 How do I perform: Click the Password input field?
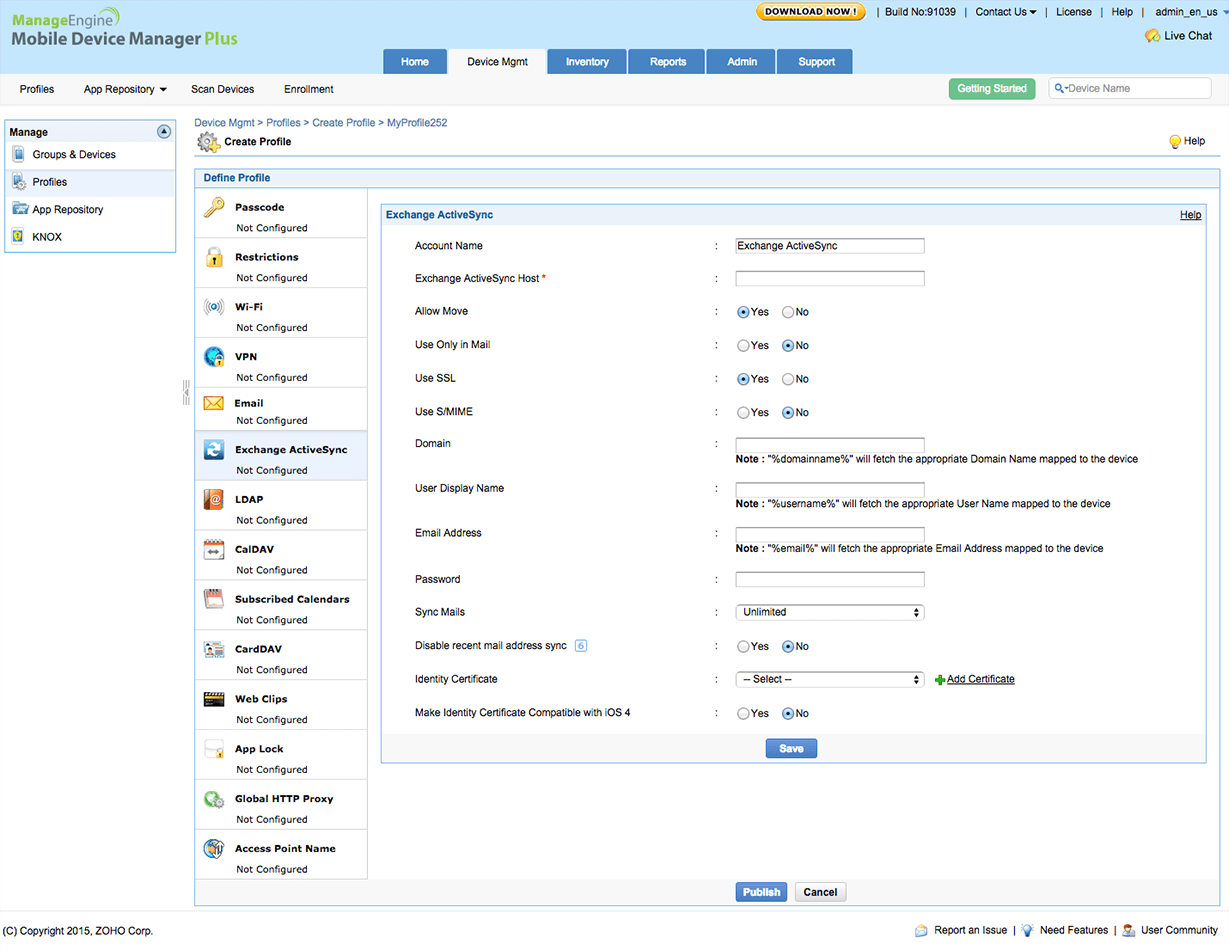click(x=830, y=579)
